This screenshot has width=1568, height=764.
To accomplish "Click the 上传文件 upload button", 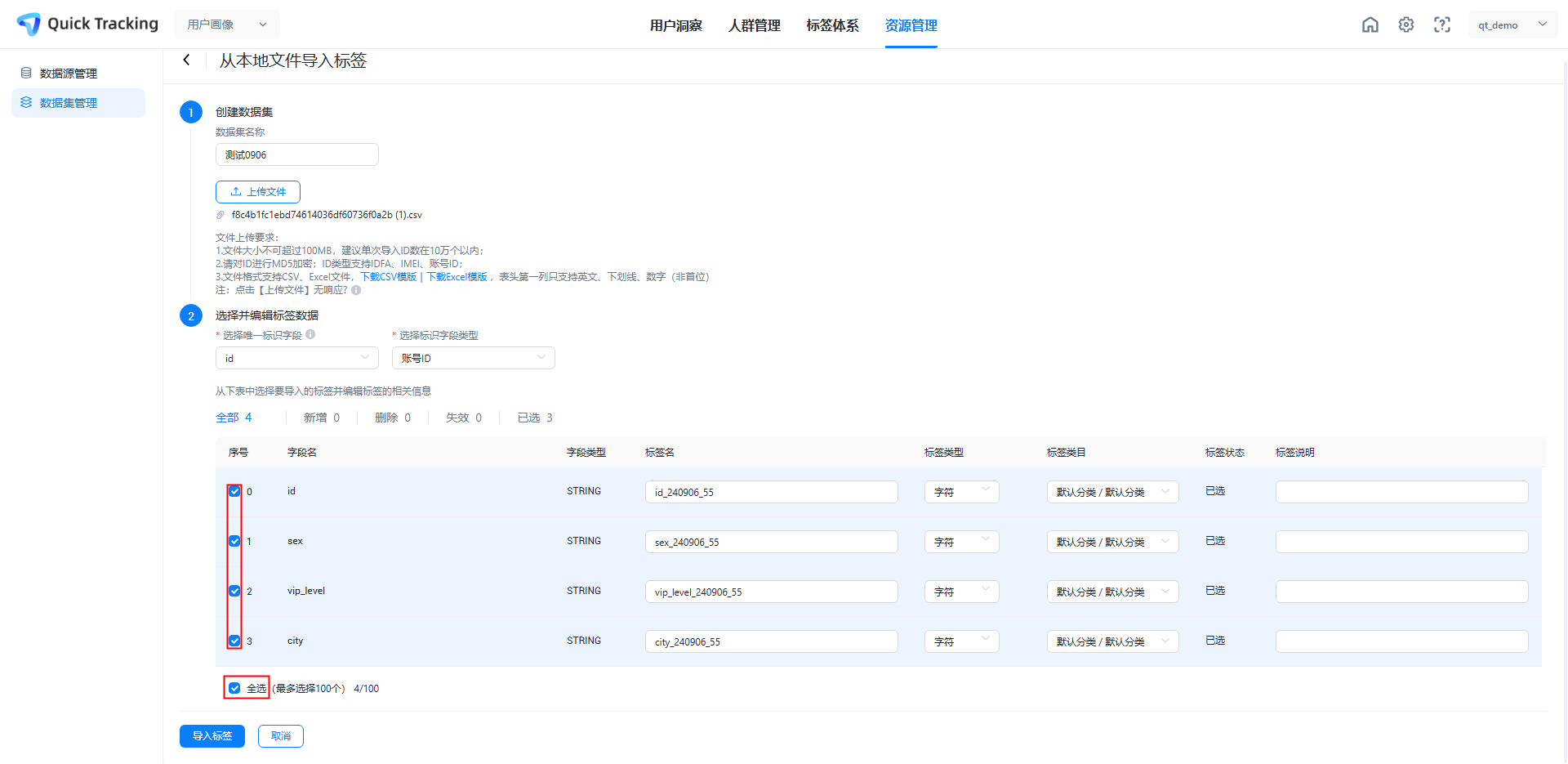I will [258, 192].
